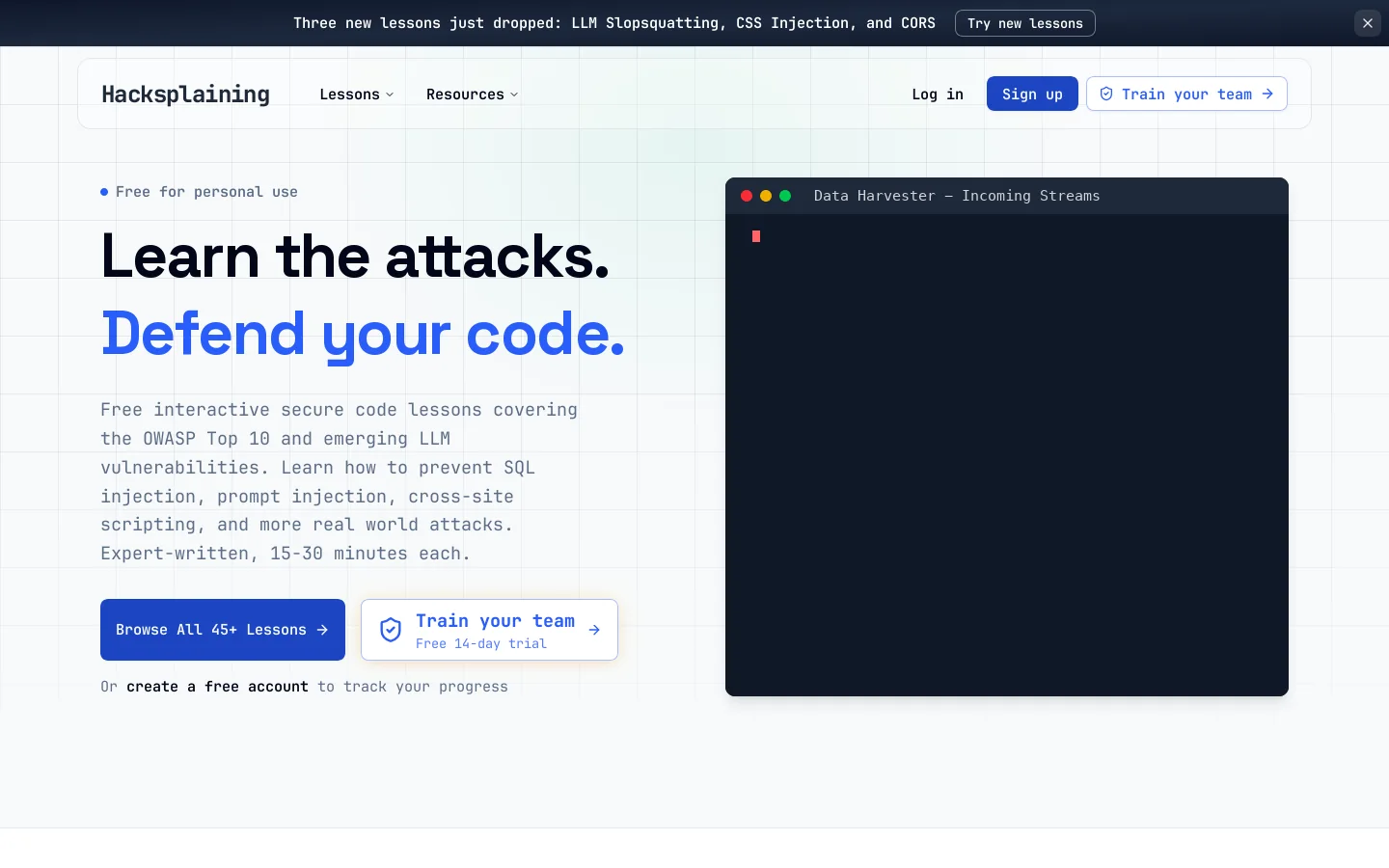This screenshot has width=1389, height=868.
Task: Click Train your team in the navbar
Action: 1186,94
